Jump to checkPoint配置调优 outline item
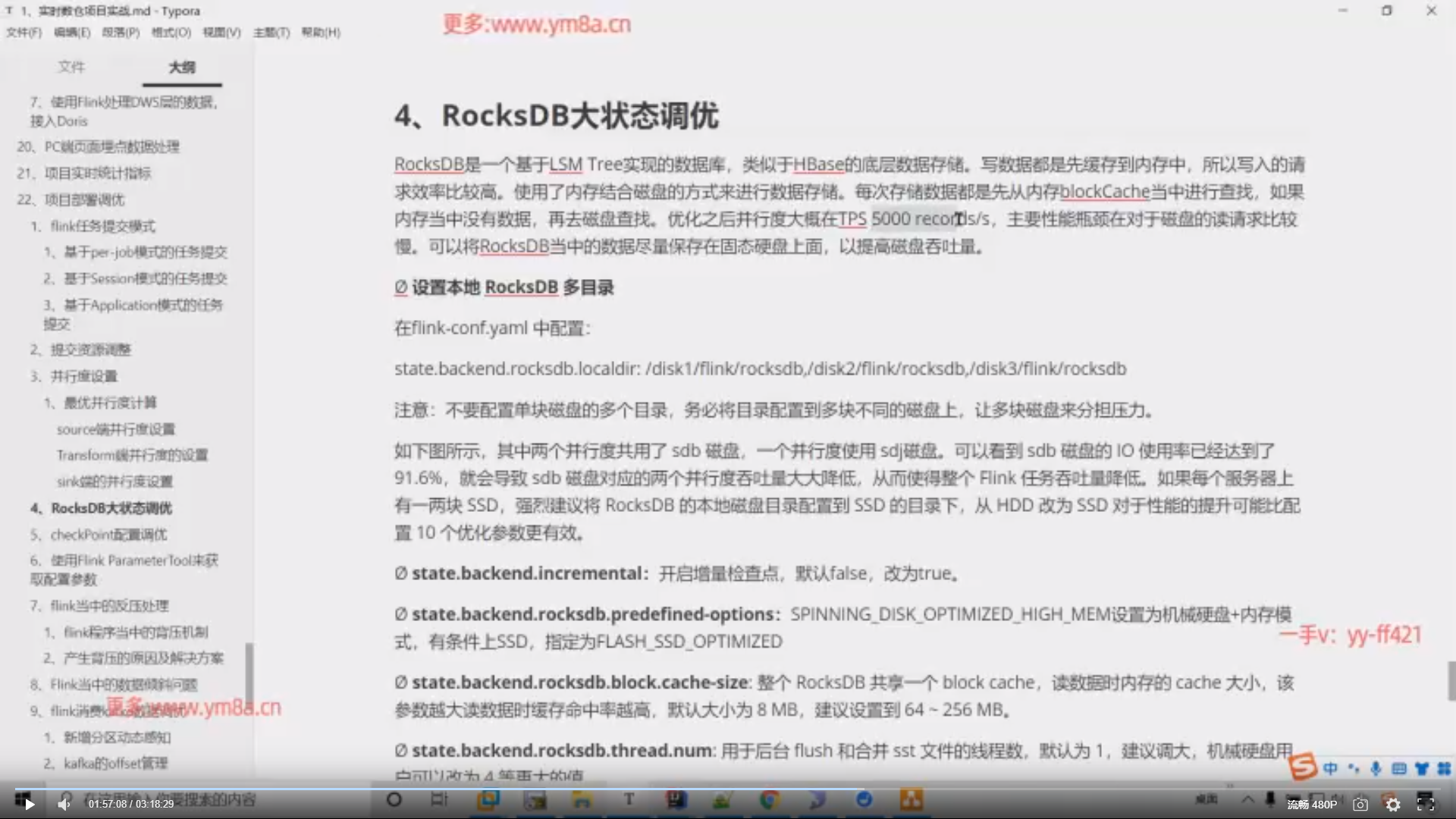 point(108,535)
